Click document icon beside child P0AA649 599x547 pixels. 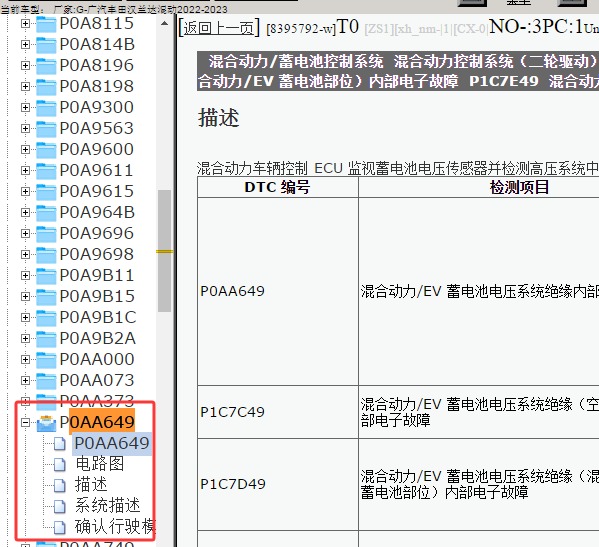point(60,444)
